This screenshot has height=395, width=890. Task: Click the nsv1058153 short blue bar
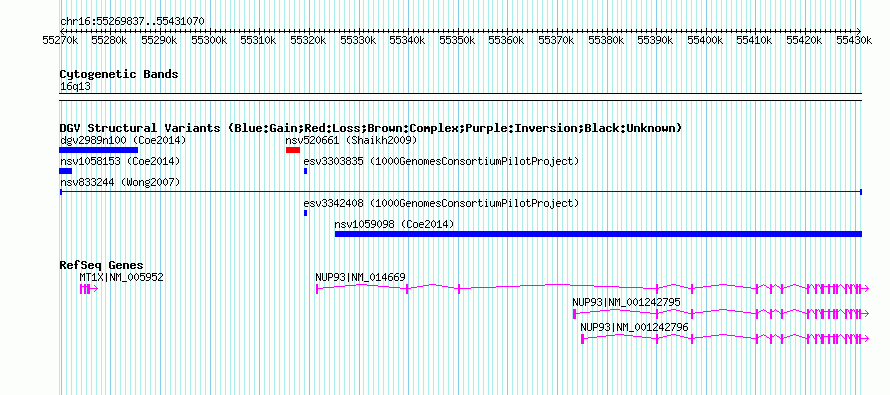[x=66, y=171]
